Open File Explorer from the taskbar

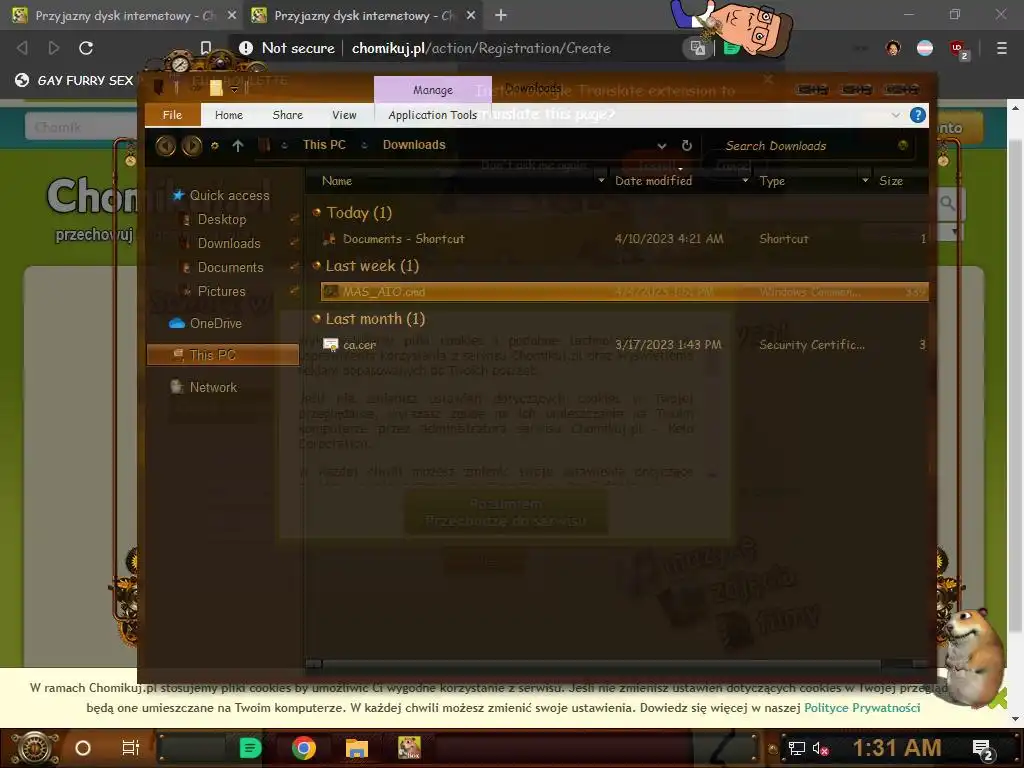357,748
